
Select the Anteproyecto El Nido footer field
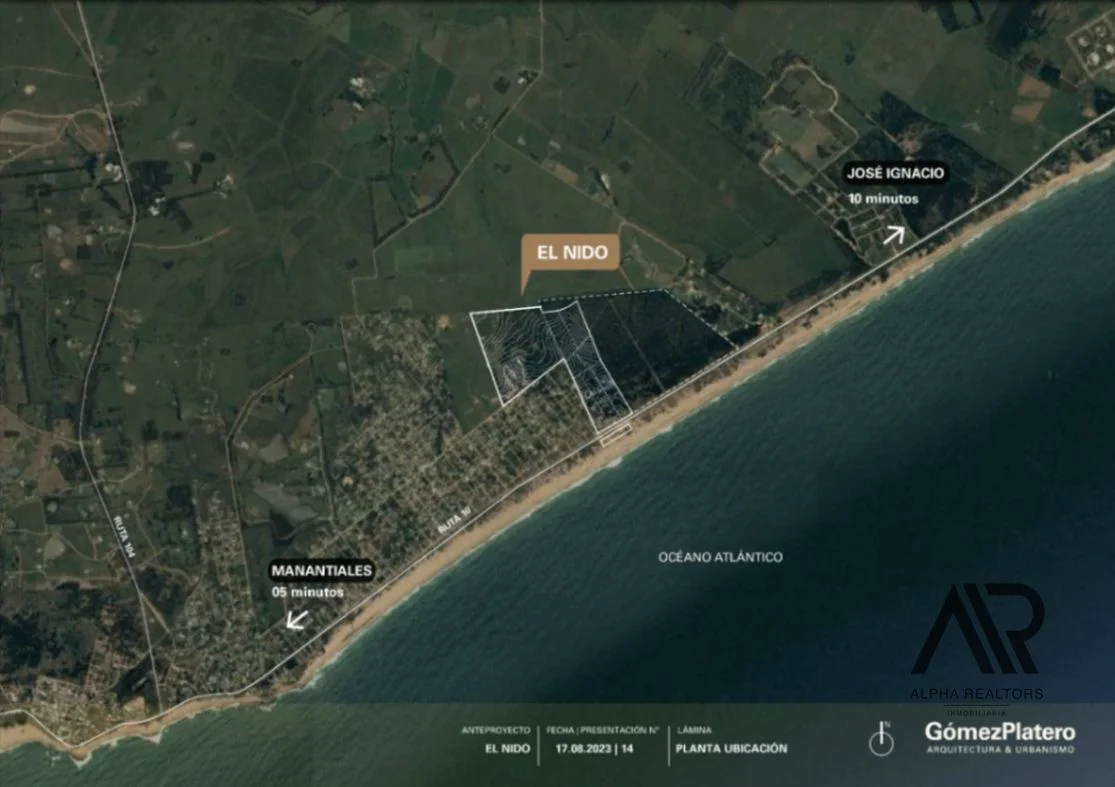[496, 740]
